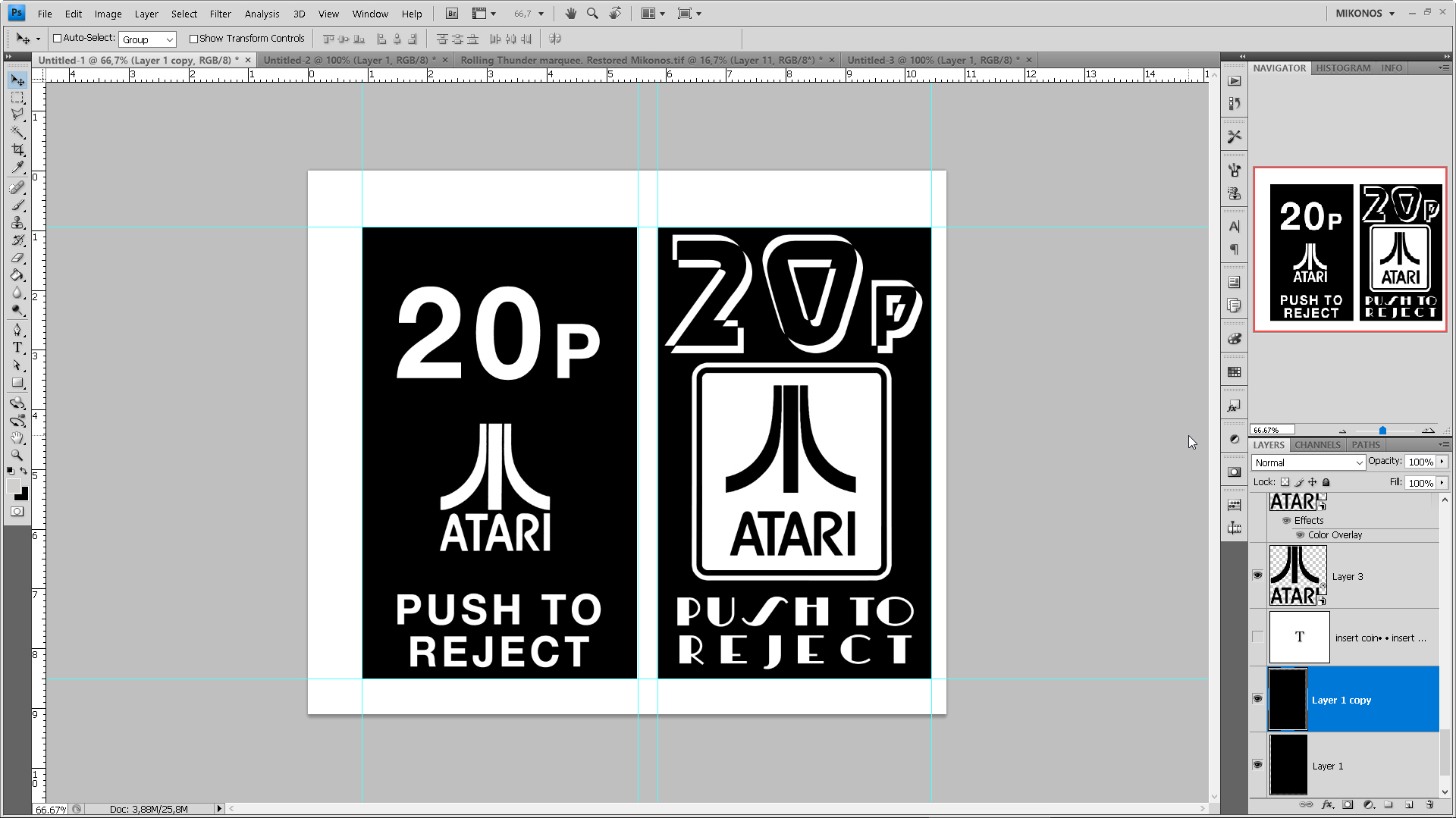
Task: Click the Navigator zoom slider handle
Action: click(1382, 431)
